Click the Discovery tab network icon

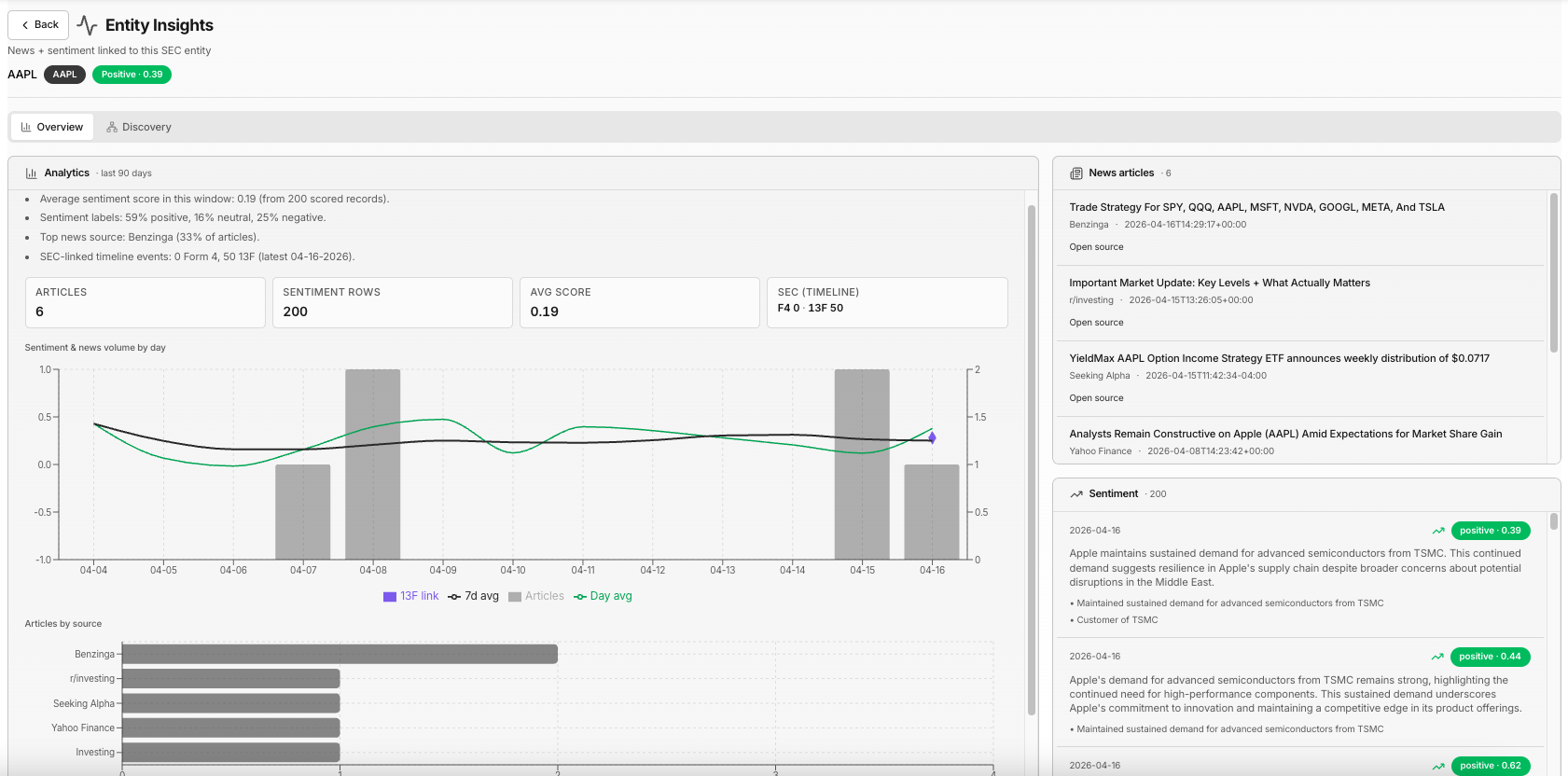coord(112,127)
